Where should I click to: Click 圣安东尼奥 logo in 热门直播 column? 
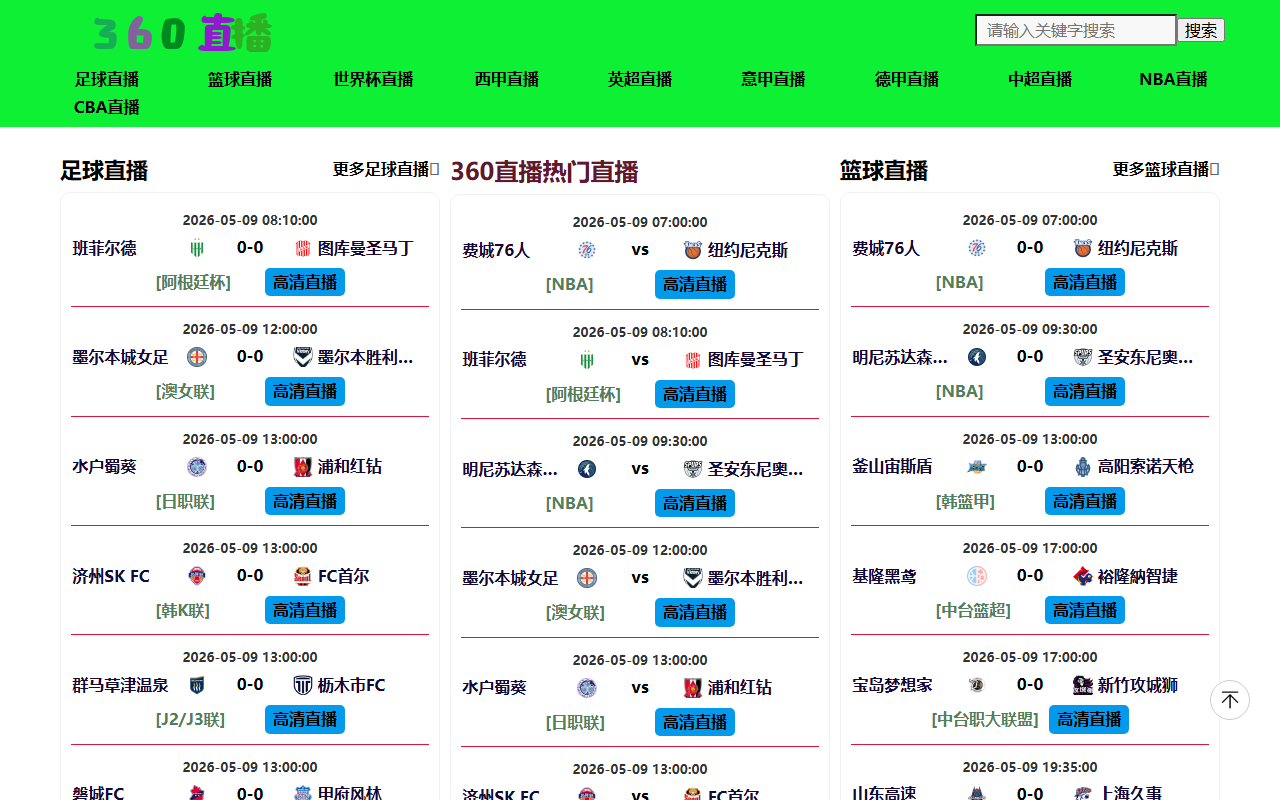click(x=693, y=469)
